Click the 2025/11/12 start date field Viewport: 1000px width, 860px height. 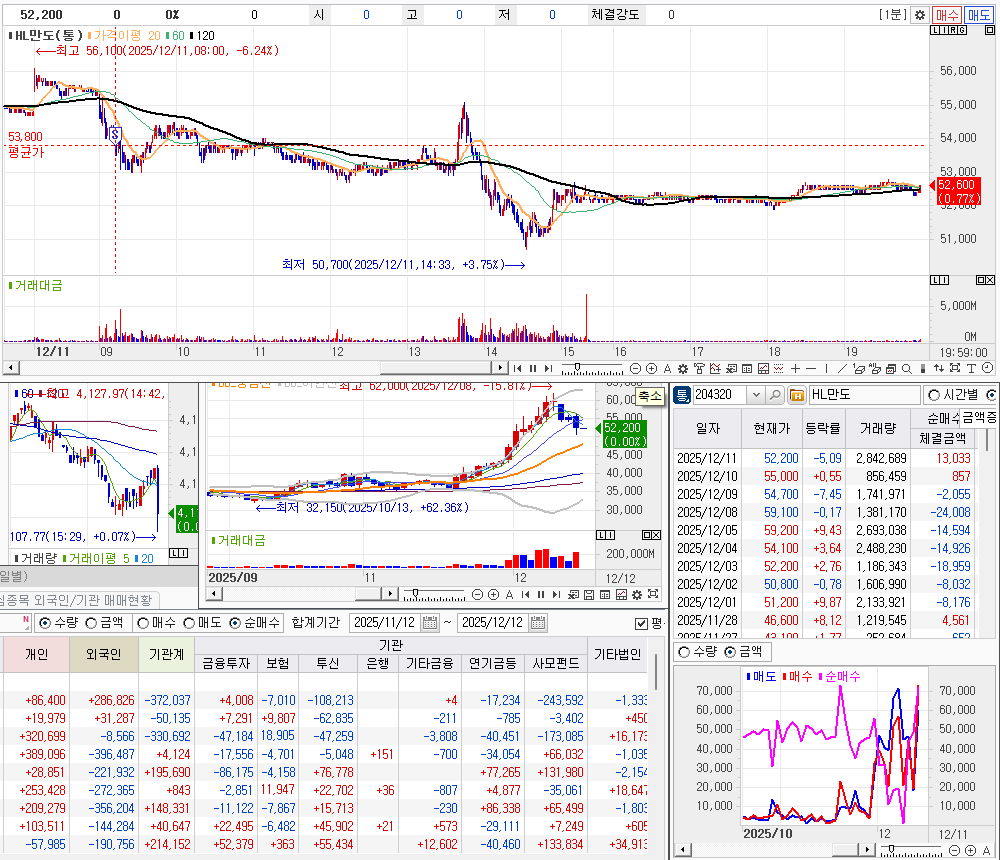[x=385, y=623]
